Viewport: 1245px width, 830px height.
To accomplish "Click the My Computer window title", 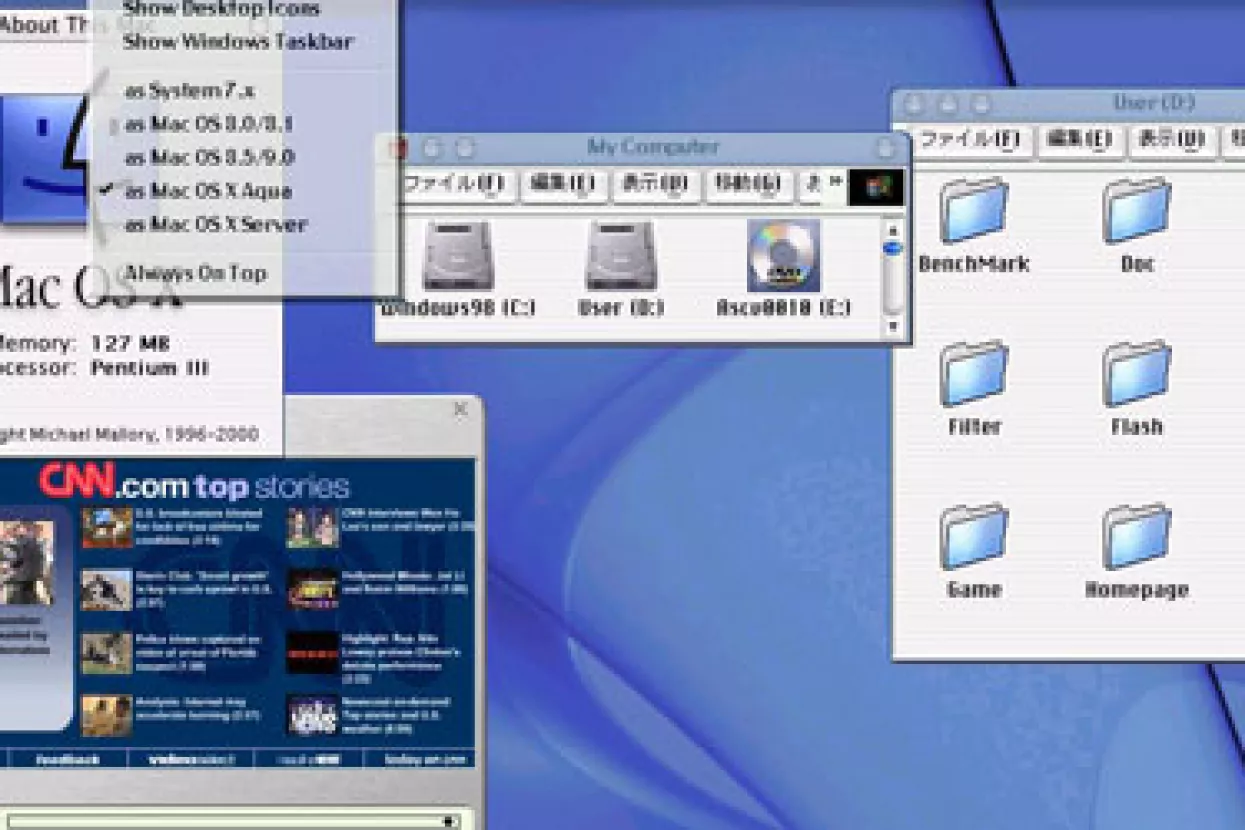I will (652, 147).
